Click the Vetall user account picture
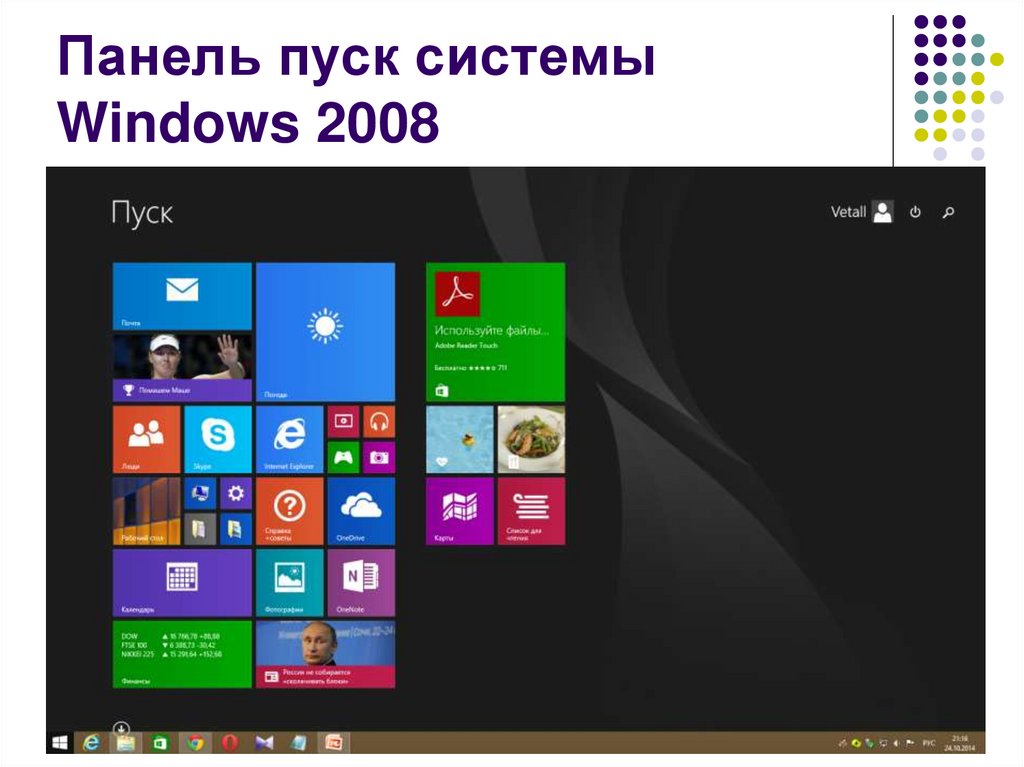 (x=883, y=212)
